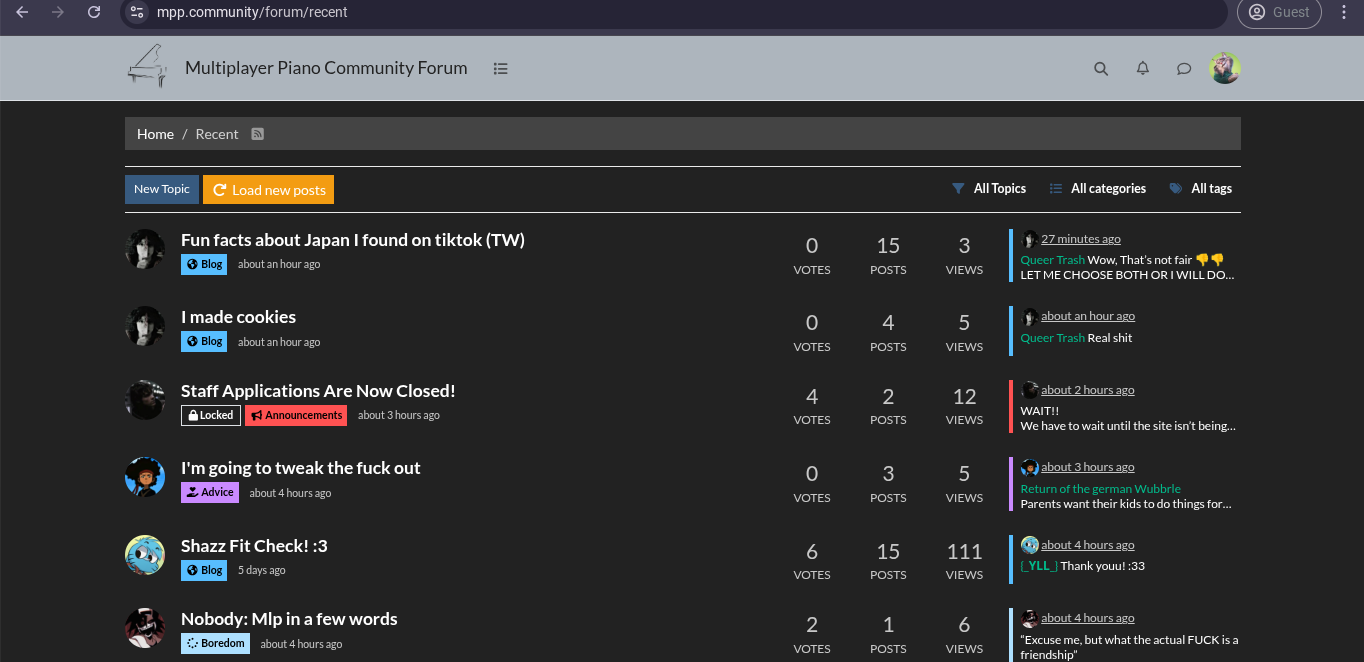1364x662 pixels.
Task: Go to Home in breadcrumb
Action: tap(155, 134)
